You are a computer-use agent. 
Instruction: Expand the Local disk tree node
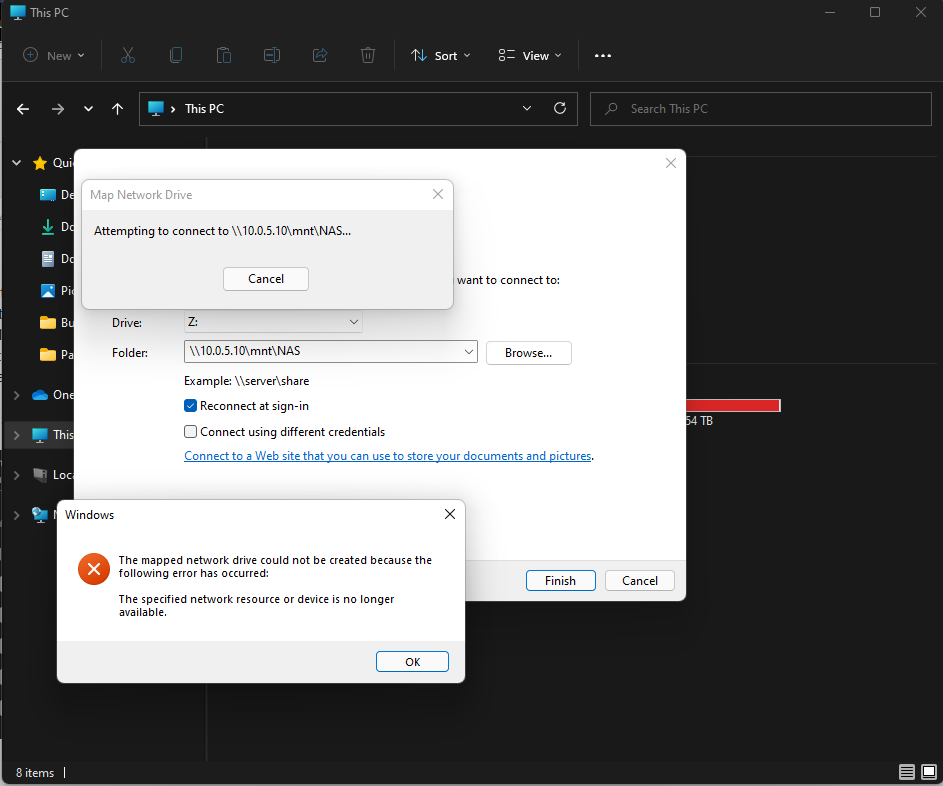pos(17,475)
